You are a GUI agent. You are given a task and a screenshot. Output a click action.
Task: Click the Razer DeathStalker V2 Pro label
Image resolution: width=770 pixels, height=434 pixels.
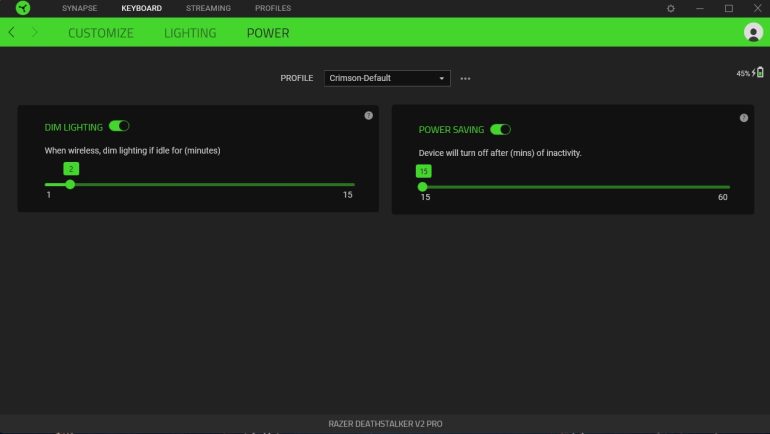coord(385,423)
